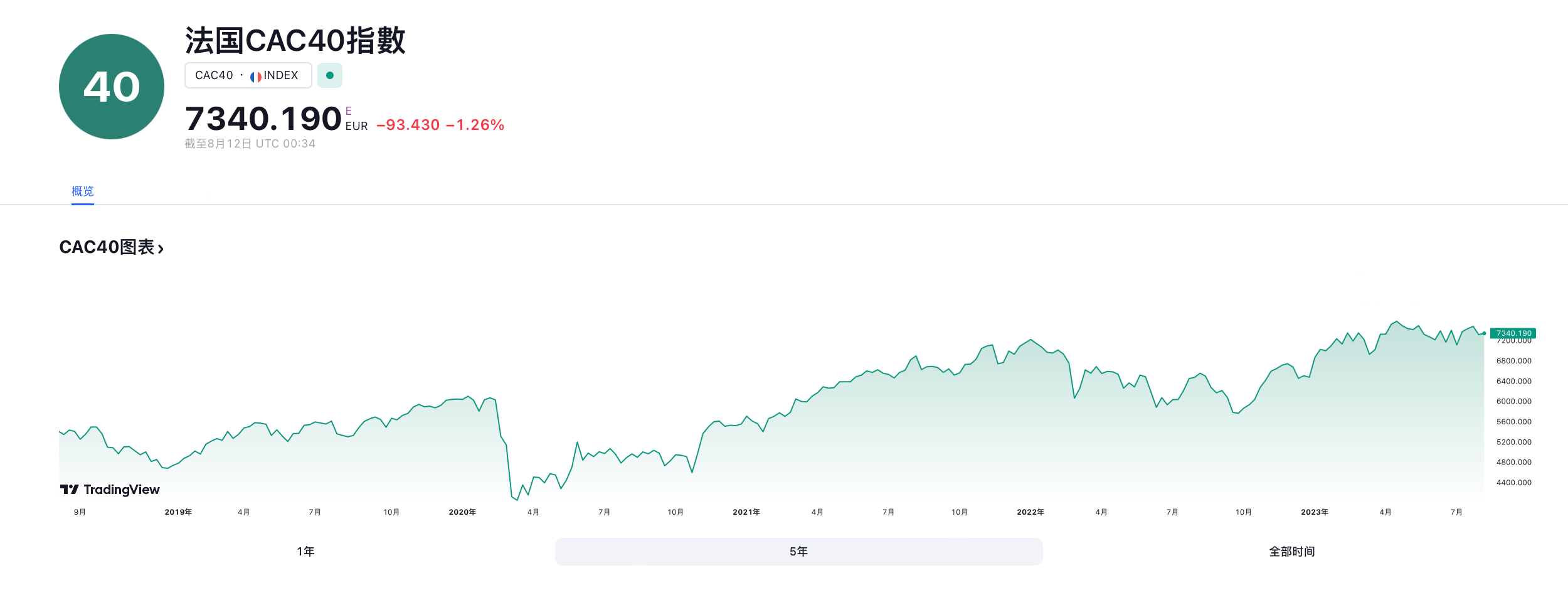Select the 5年 time range
The width and height of the screenshot is (1568, 590).
[x=798, y=552]
